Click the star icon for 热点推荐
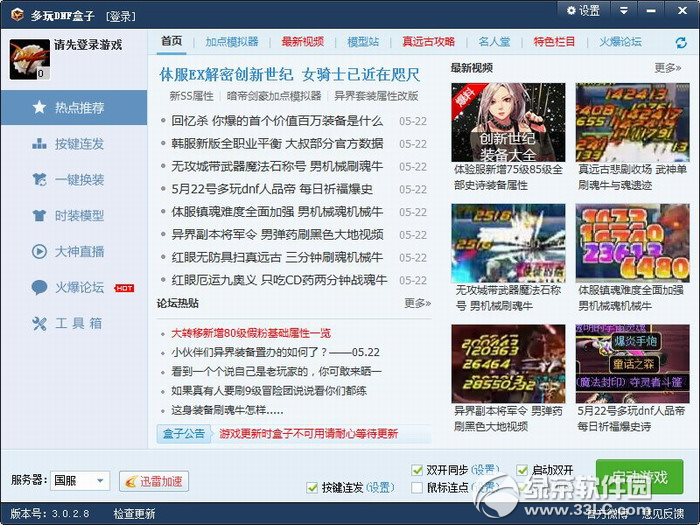The width and height of the screenshot is (700, 530). [39, 107]
